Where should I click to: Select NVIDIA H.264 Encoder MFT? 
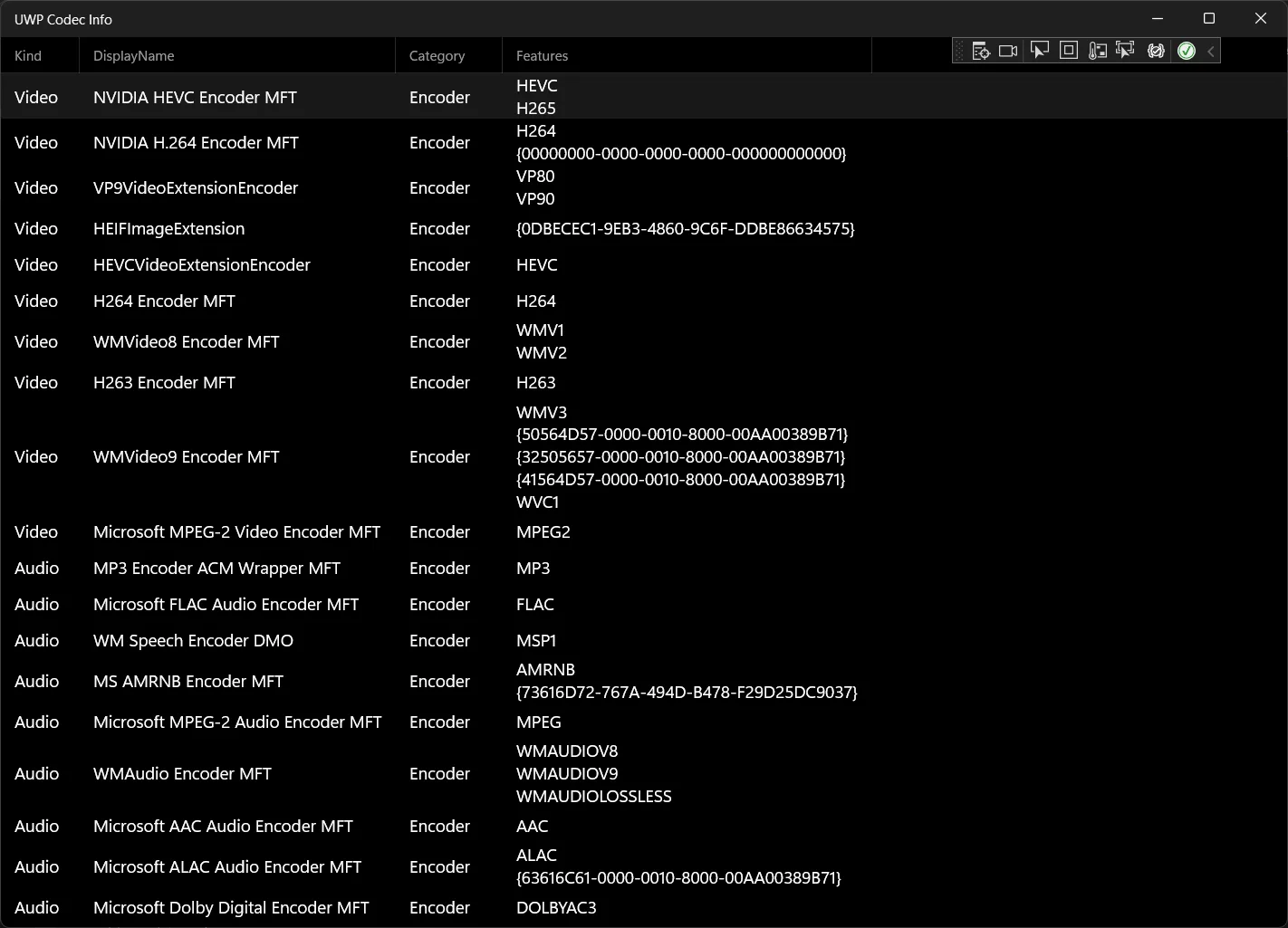pyautogui.click(x=196, y=142)
